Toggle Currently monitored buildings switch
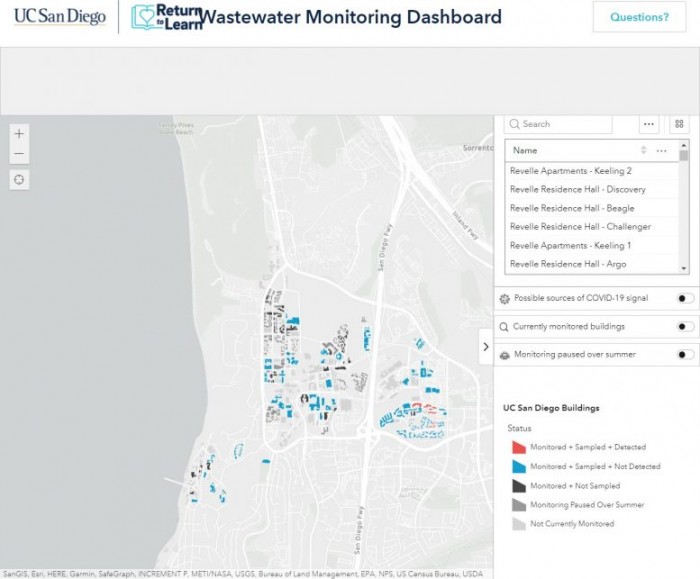700x579 pixels. 685,326
